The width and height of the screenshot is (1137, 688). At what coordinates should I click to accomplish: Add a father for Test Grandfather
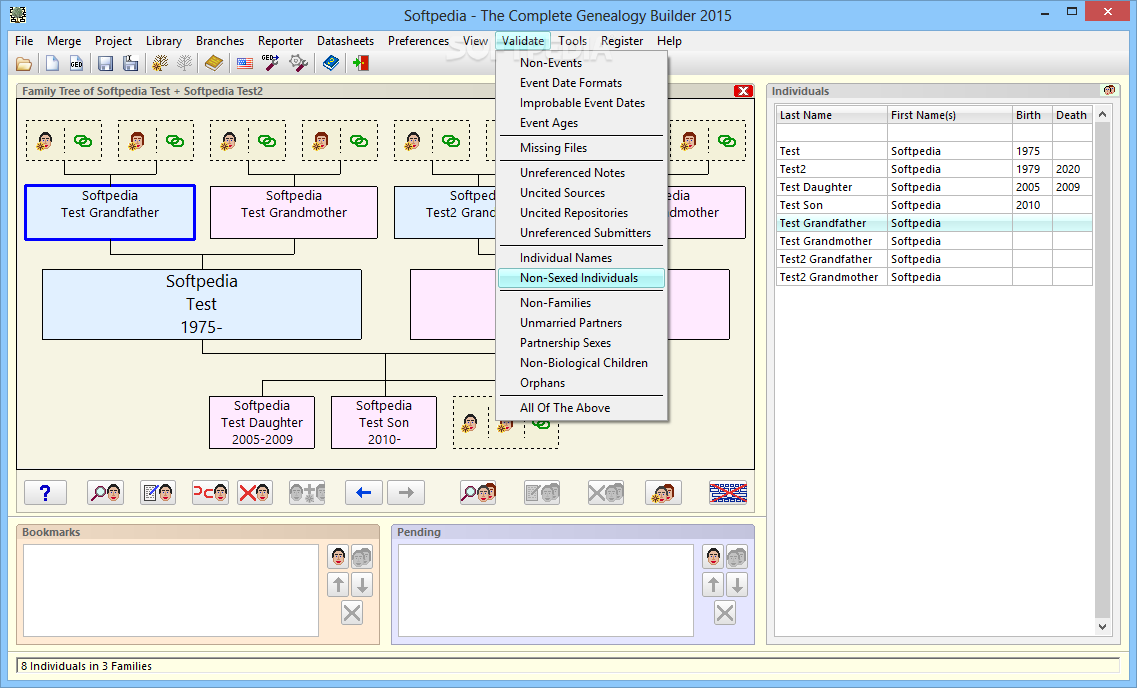(x=46, y=141)
